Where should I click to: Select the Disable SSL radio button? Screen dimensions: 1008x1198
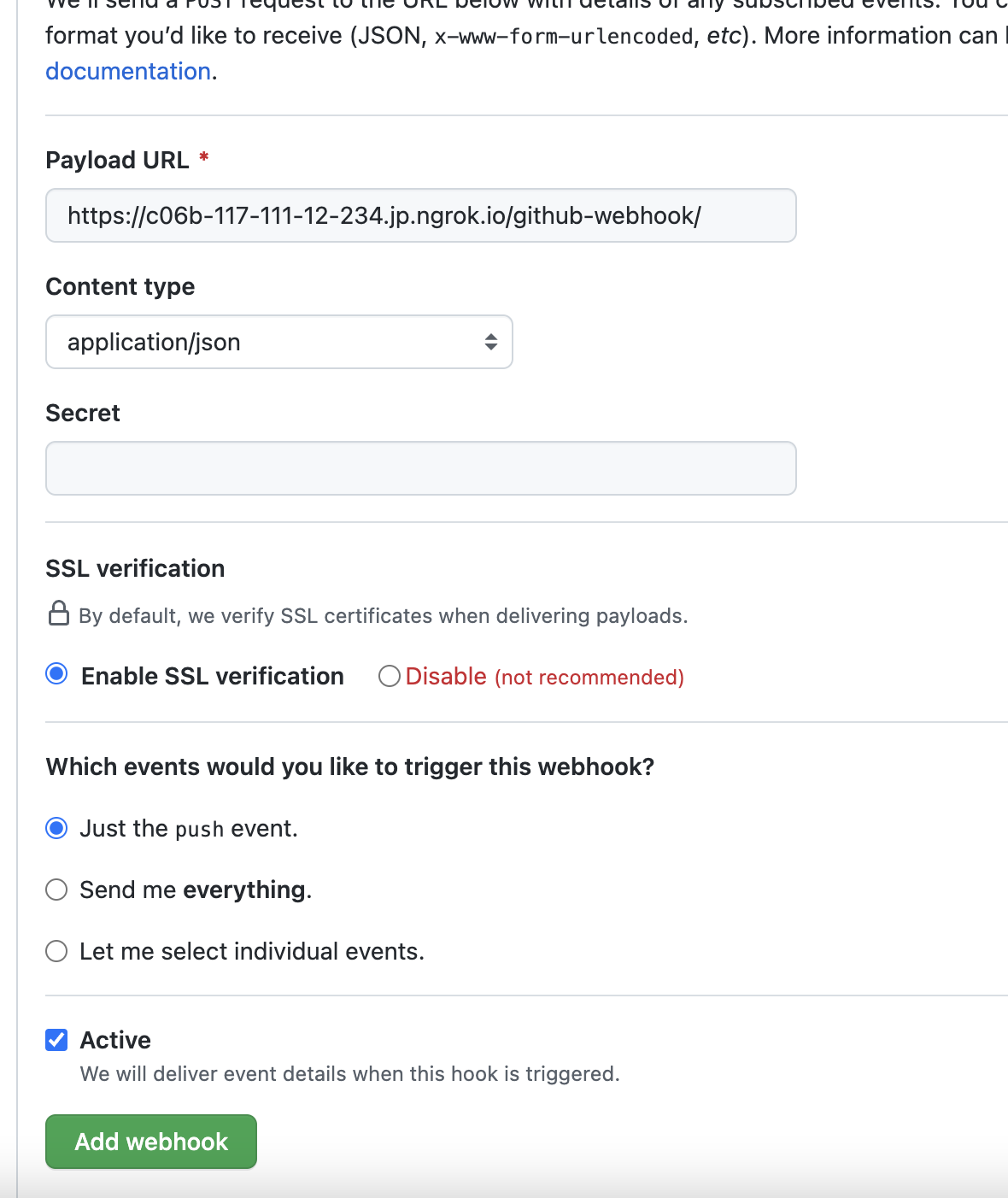390,676
